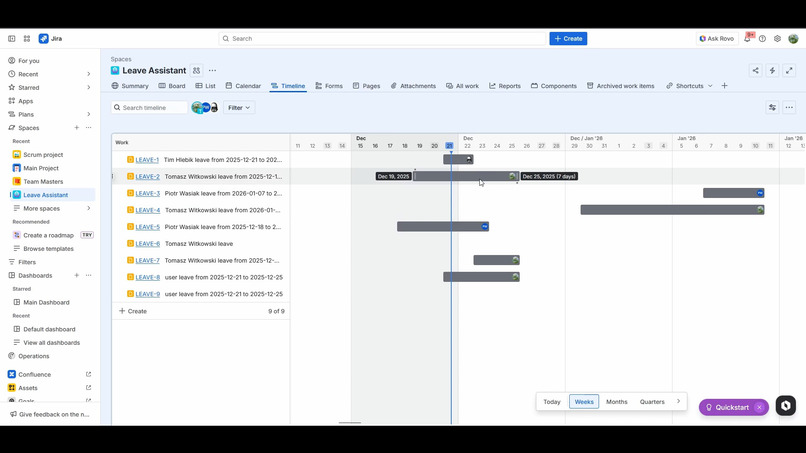Open the Shortcuts dropdown arrow
Image resolution: width=806 pixels, height=453 pixels.
[710, 86]
